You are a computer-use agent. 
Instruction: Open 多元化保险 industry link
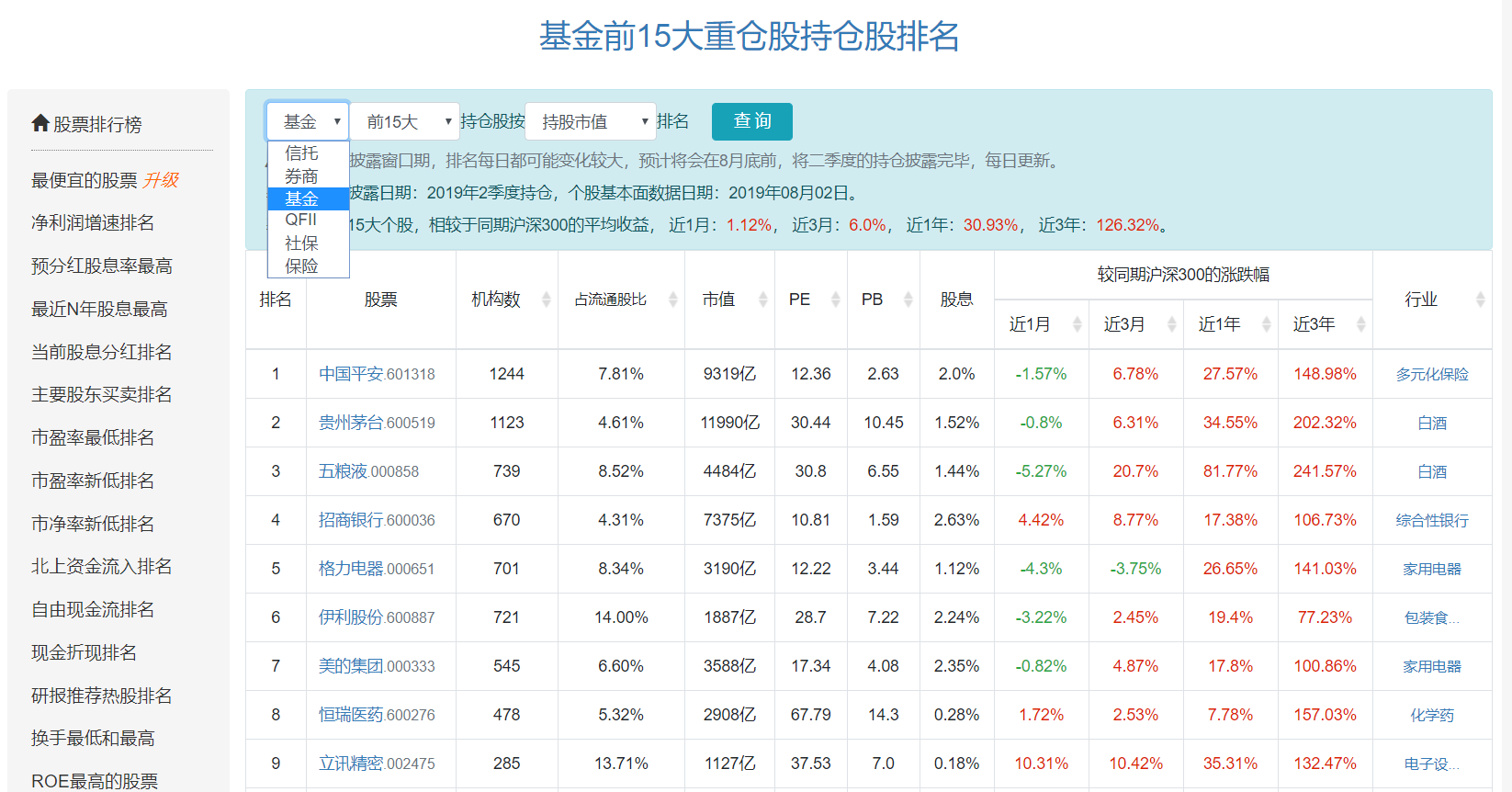[x=1432, y=374]
